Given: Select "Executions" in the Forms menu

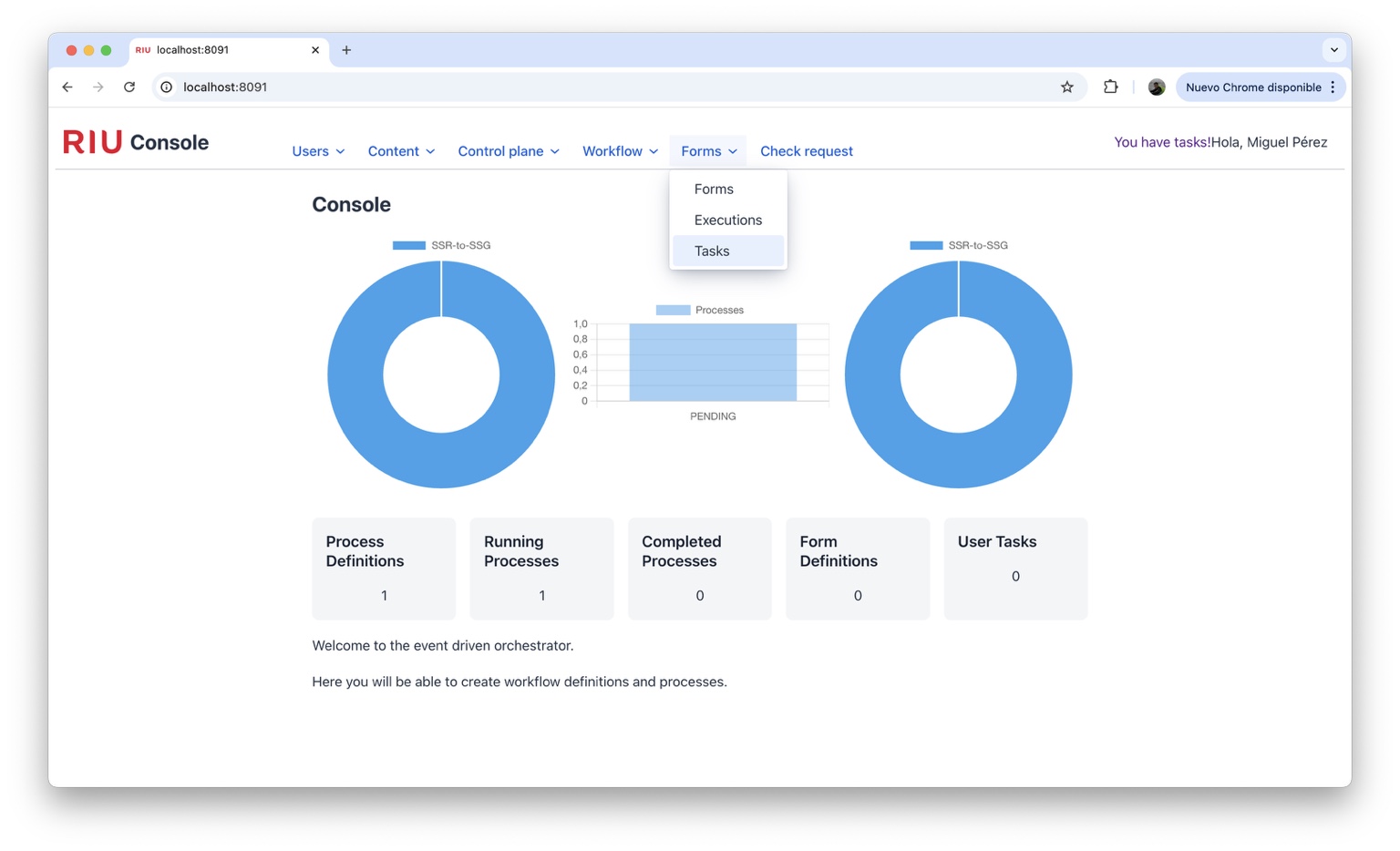Looking at the screenshot, I should pos(727,220).
